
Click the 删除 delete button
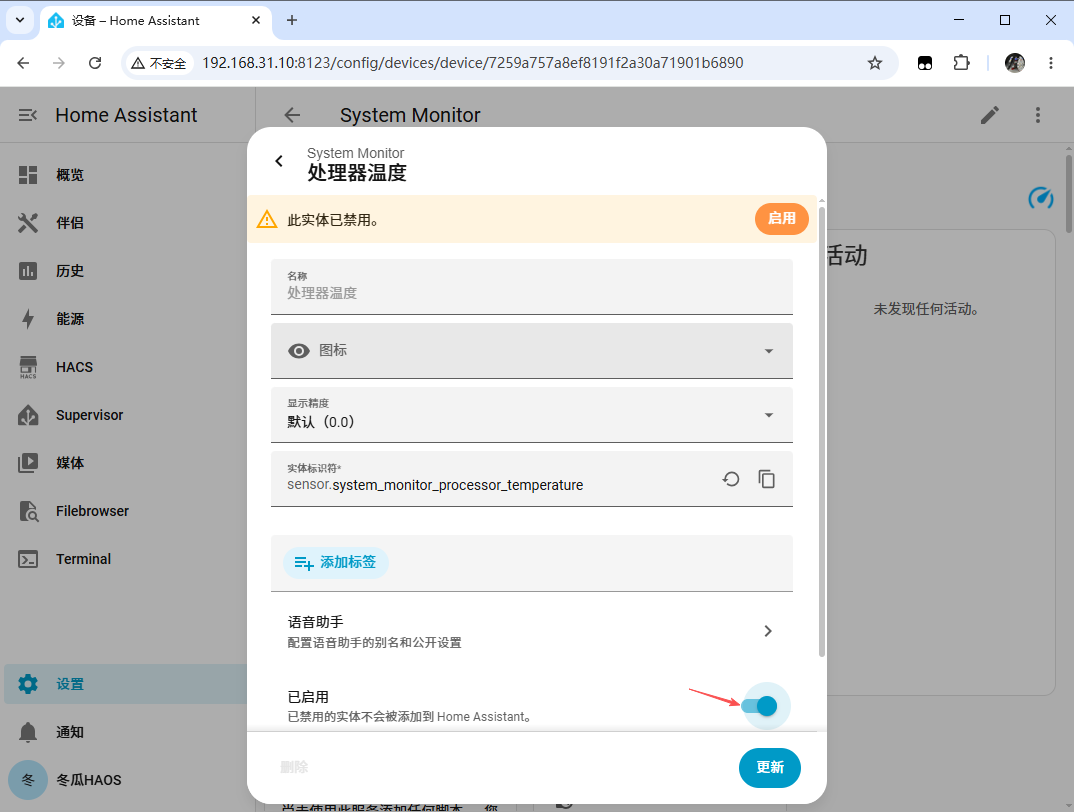(x=294, y=767)
